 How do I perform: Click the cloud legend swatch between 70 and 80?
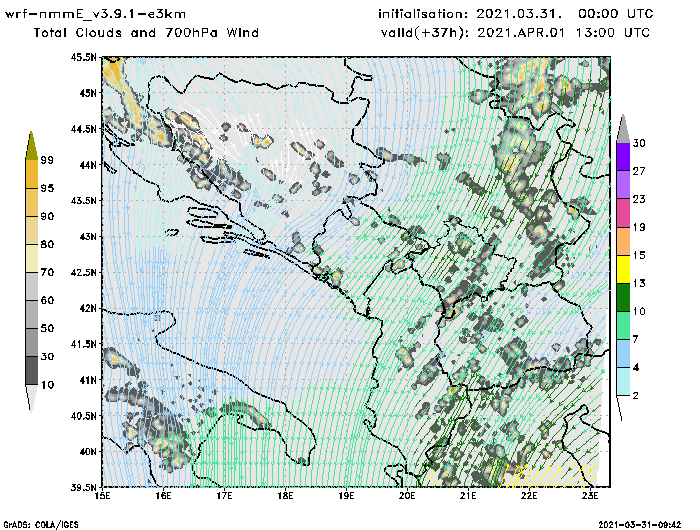32,258
